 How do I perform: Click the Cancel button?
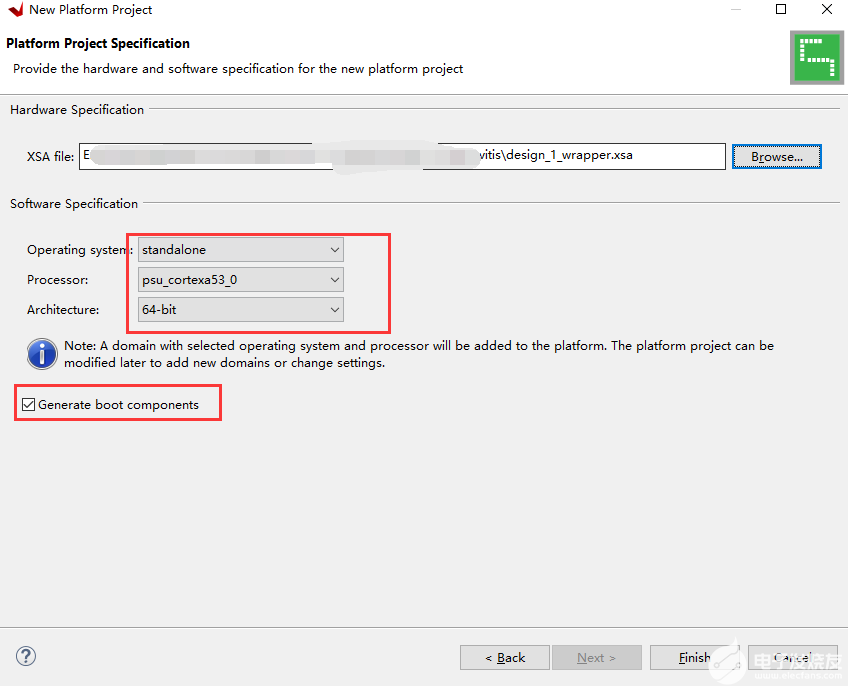pyautogui.click(x=792, y=657)
